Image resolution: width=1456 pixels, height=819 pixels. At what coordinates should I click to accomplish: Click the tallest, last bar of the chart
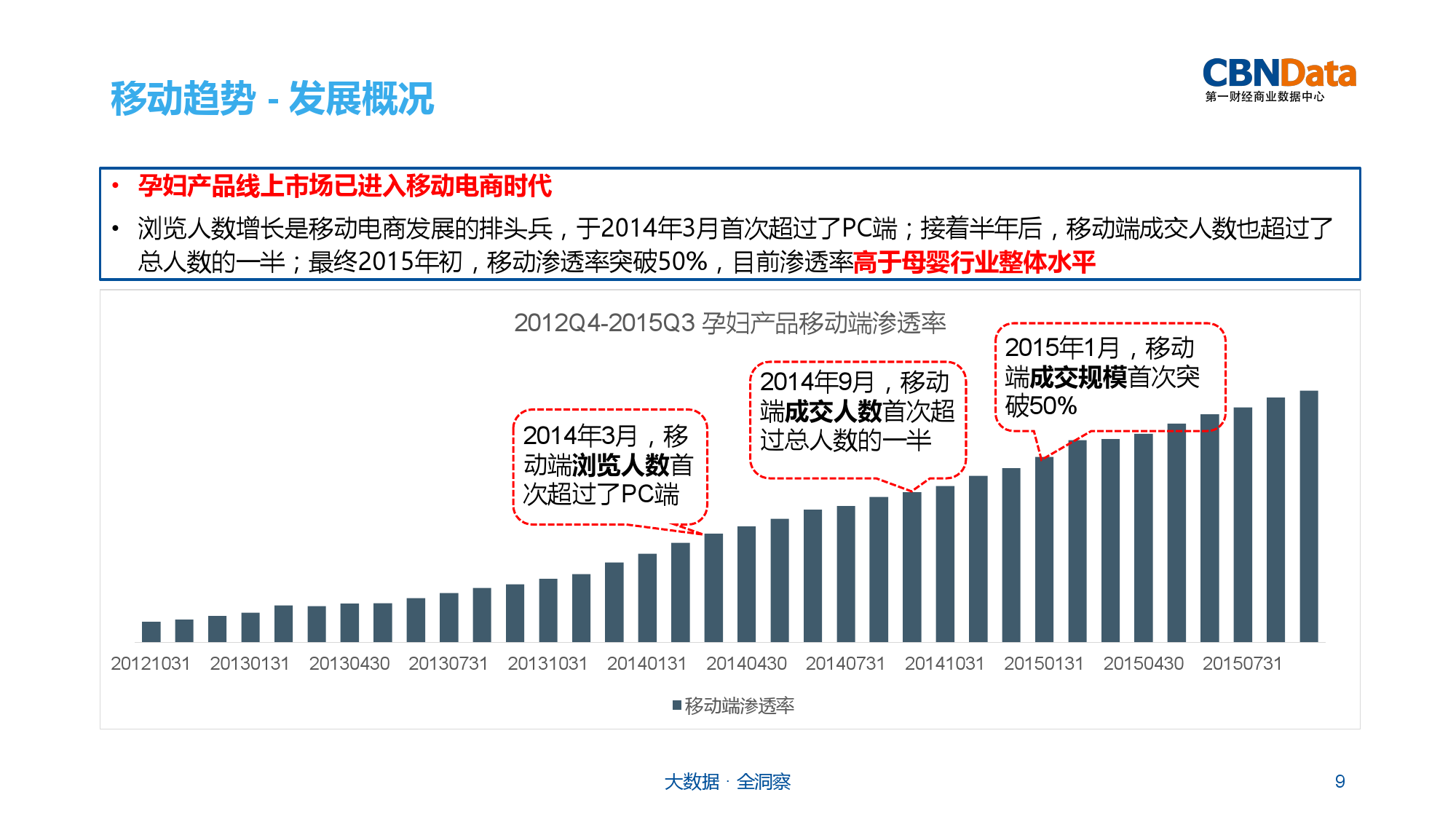tap(1309, 516)
